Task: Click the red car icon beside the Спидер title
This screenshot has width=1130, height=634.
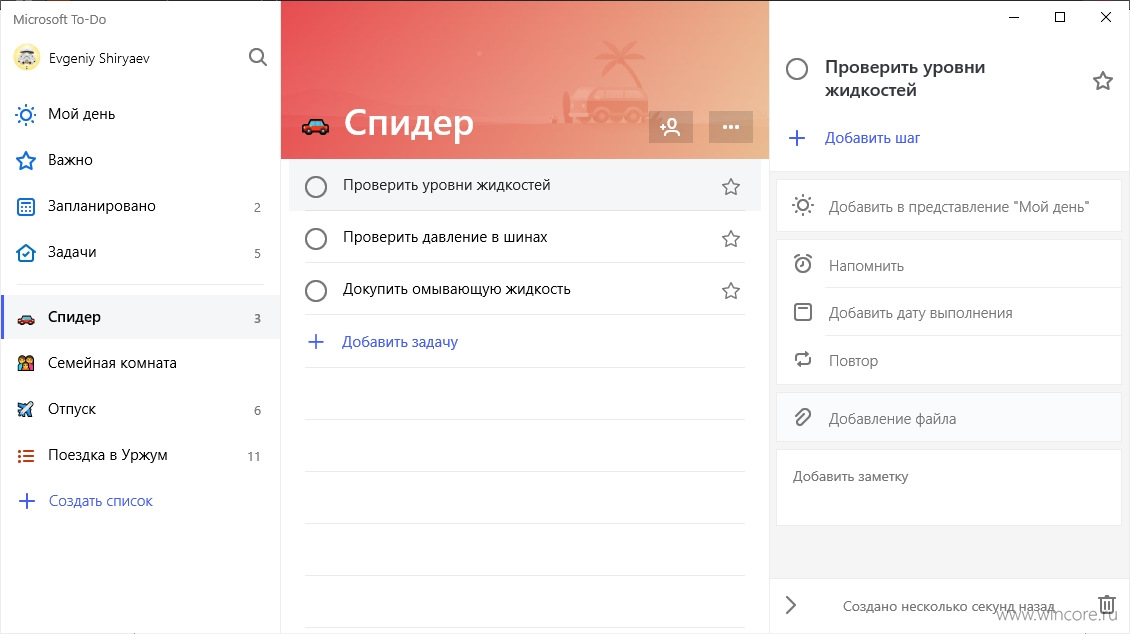Action: (315, 128)
